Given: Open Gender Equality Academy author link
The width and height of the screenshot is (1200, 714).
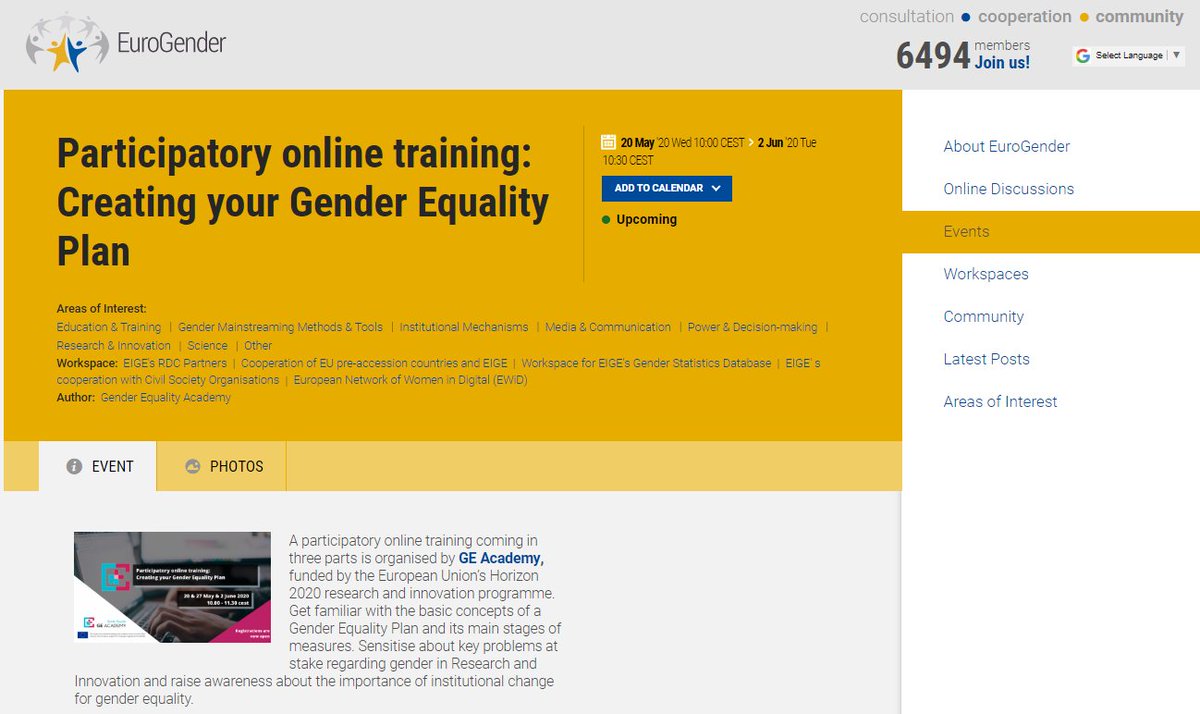Looking at the screenshot, I should tap(166, 398).
